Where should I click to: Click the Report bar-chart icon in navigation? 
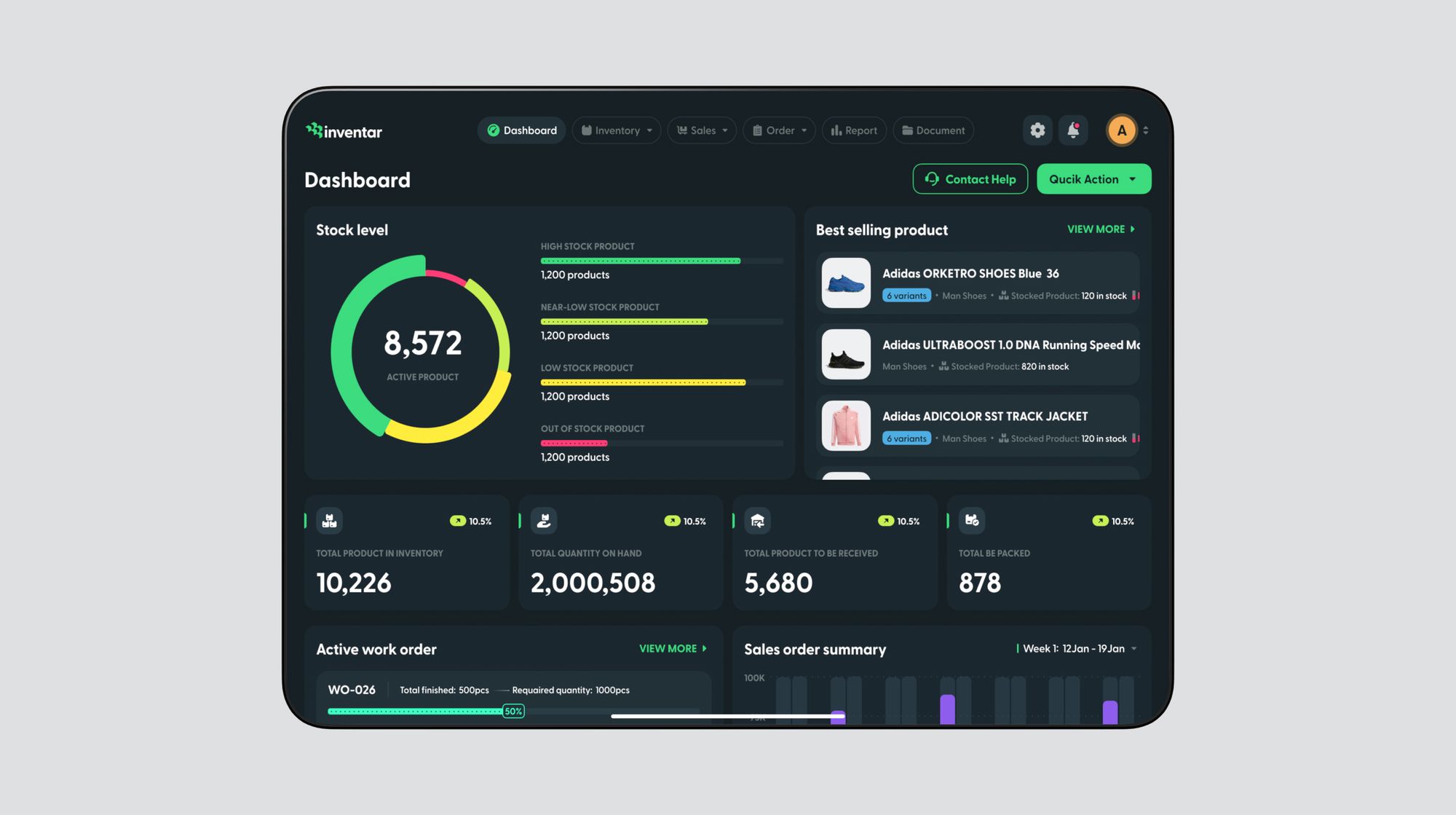[836, 130]
